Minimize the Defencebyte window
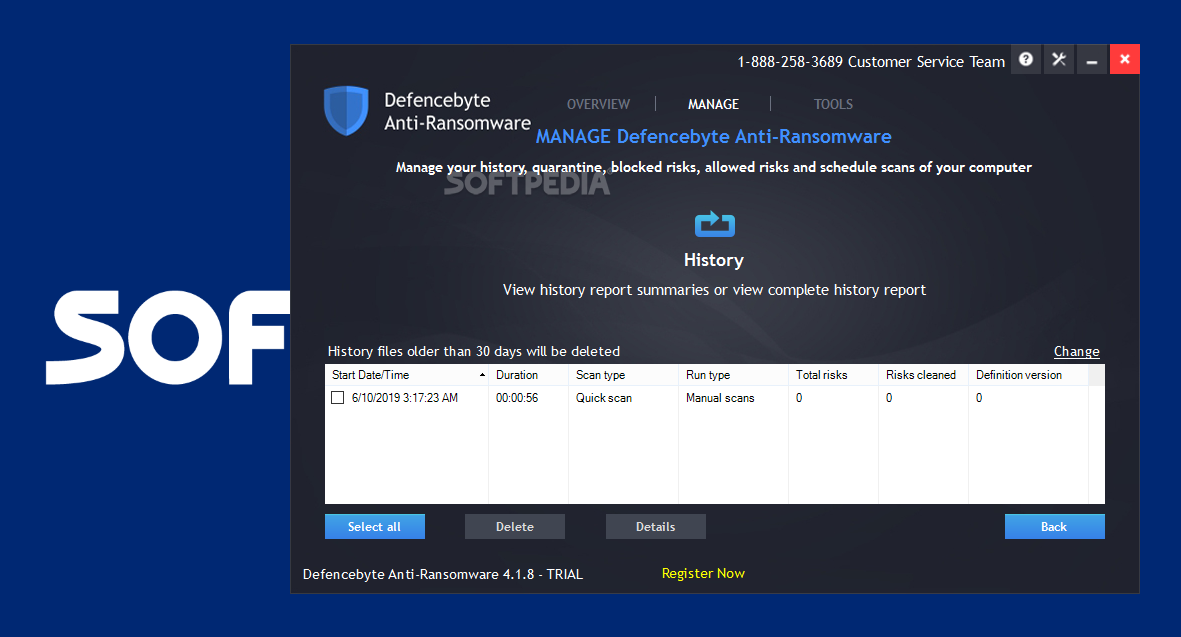Screen dimensions: 1181x637 click(x=1091, y=59)
